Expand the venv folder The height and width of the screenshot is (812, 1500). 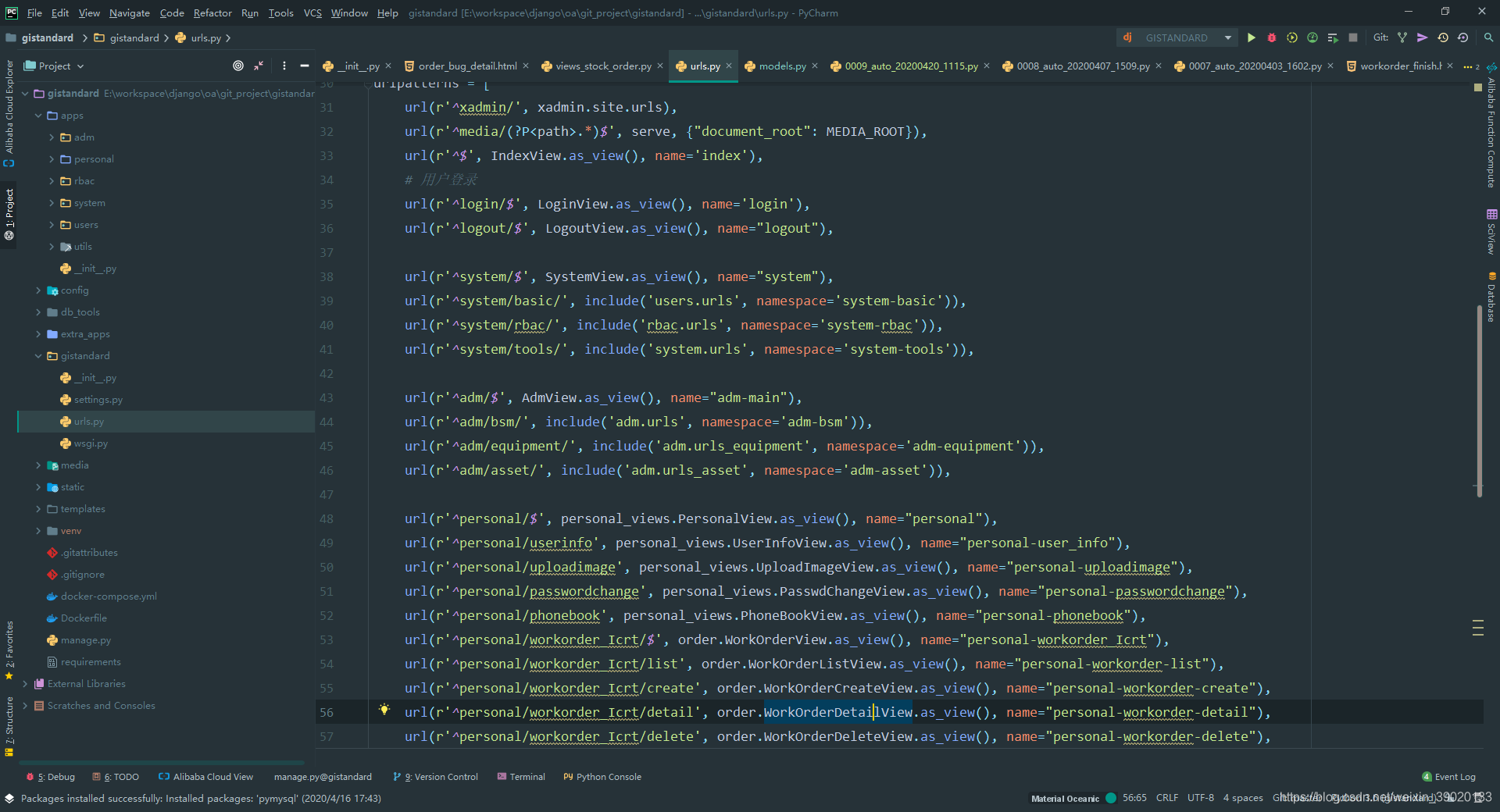[38, 531]
